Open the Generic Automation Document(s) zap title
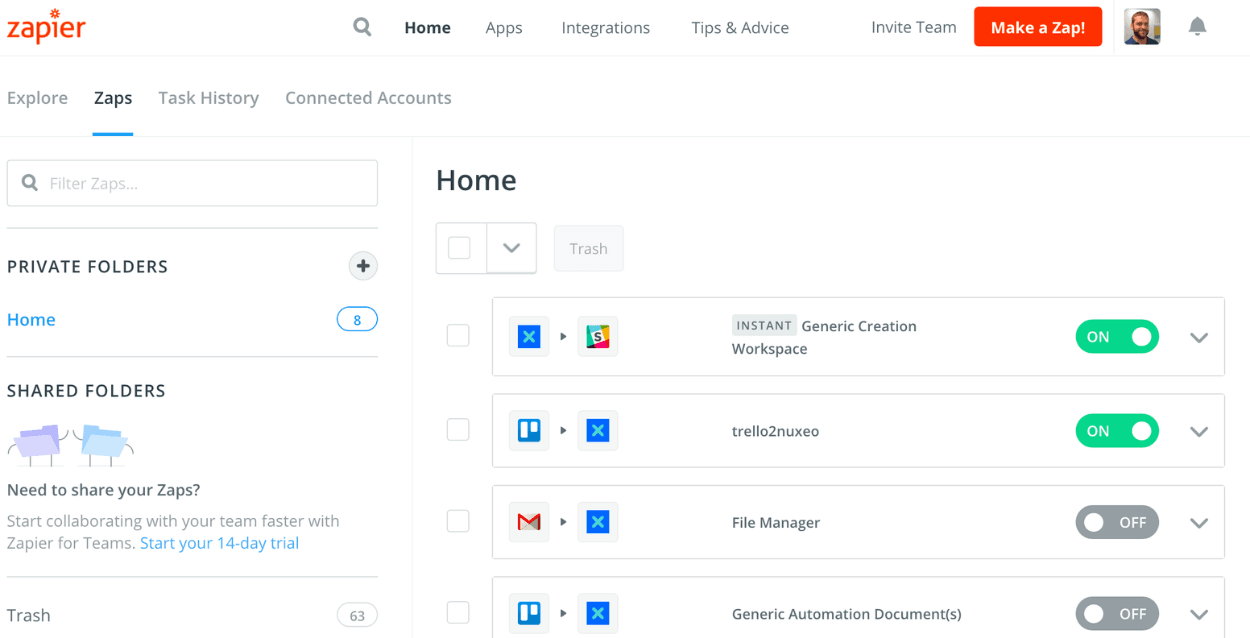 tap(846, 614)
